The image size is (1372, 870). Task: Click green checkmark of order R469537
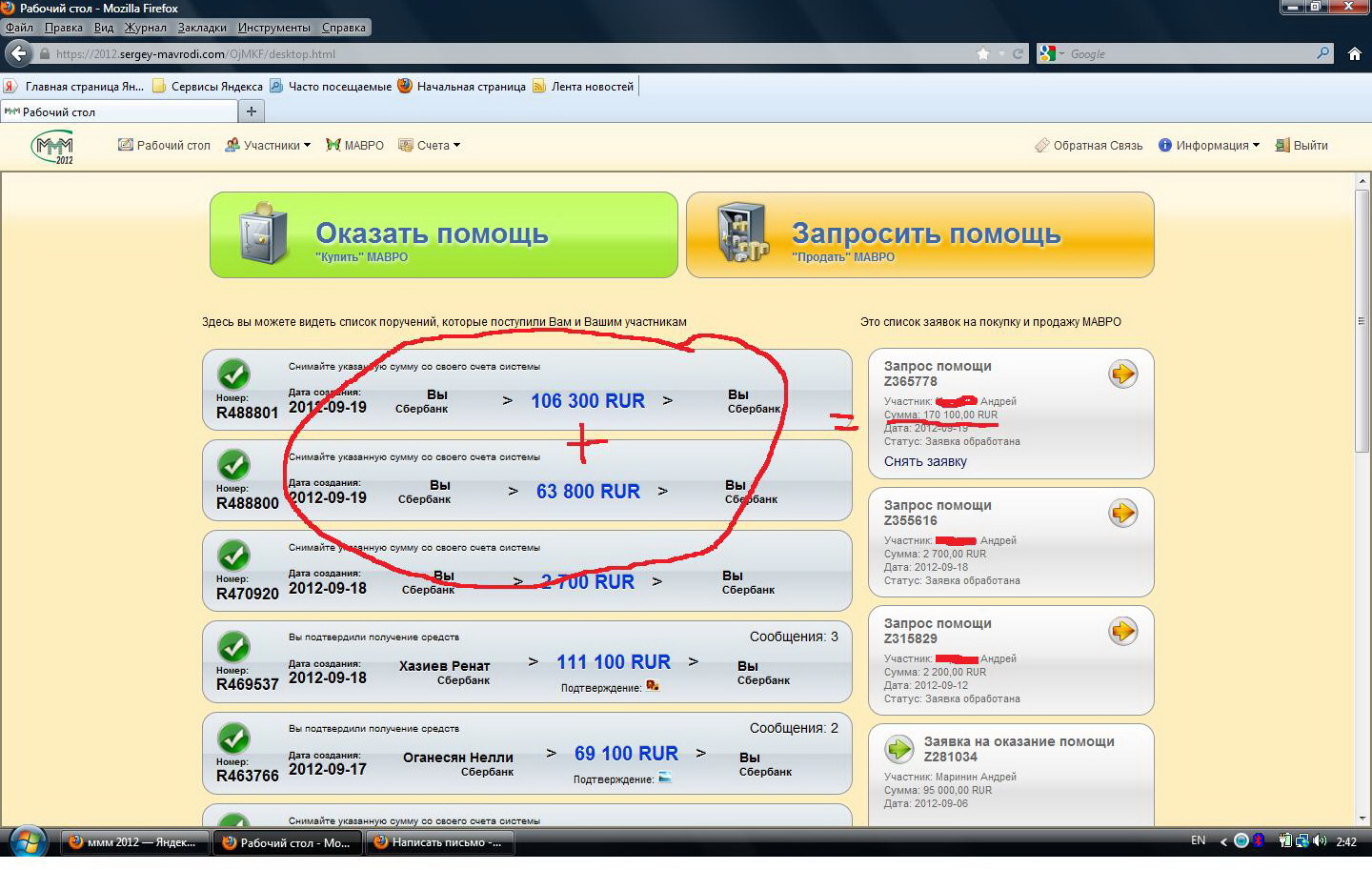coord(233,647)
